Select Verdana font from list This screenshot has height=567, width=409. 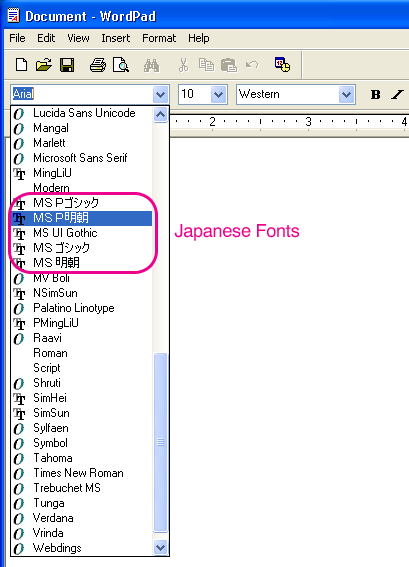pos(82,518)
